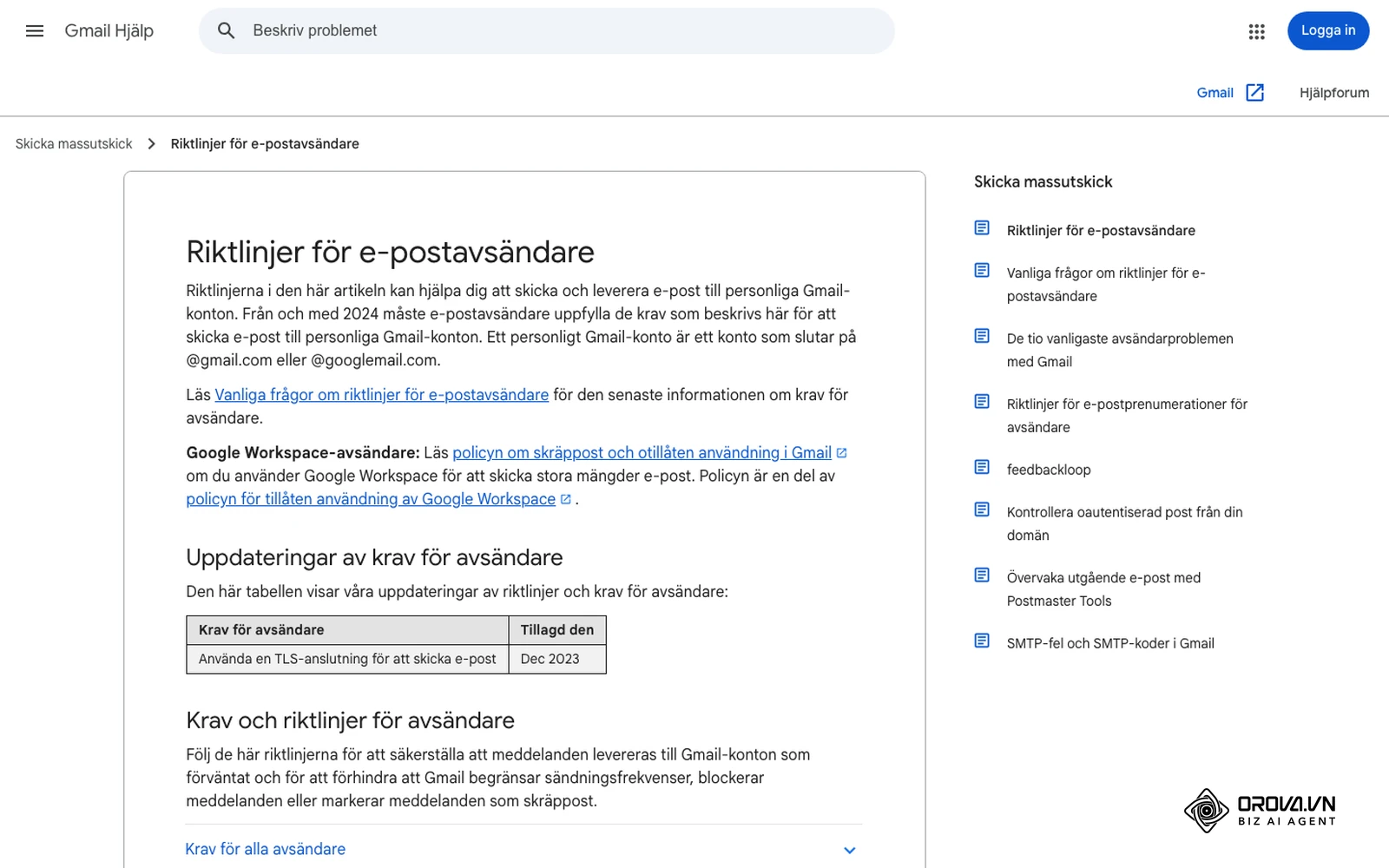Click the Logga in button

click(x=1328, y=31)
